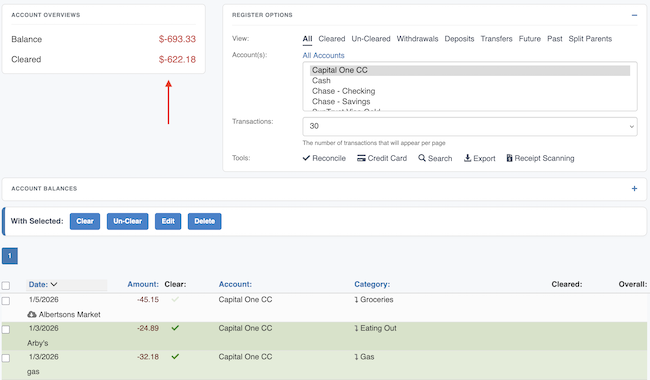Screen dimensions: 650x380
Task: Sort by the Category column header
Action: pyautogui.click(x=372, y=284)
